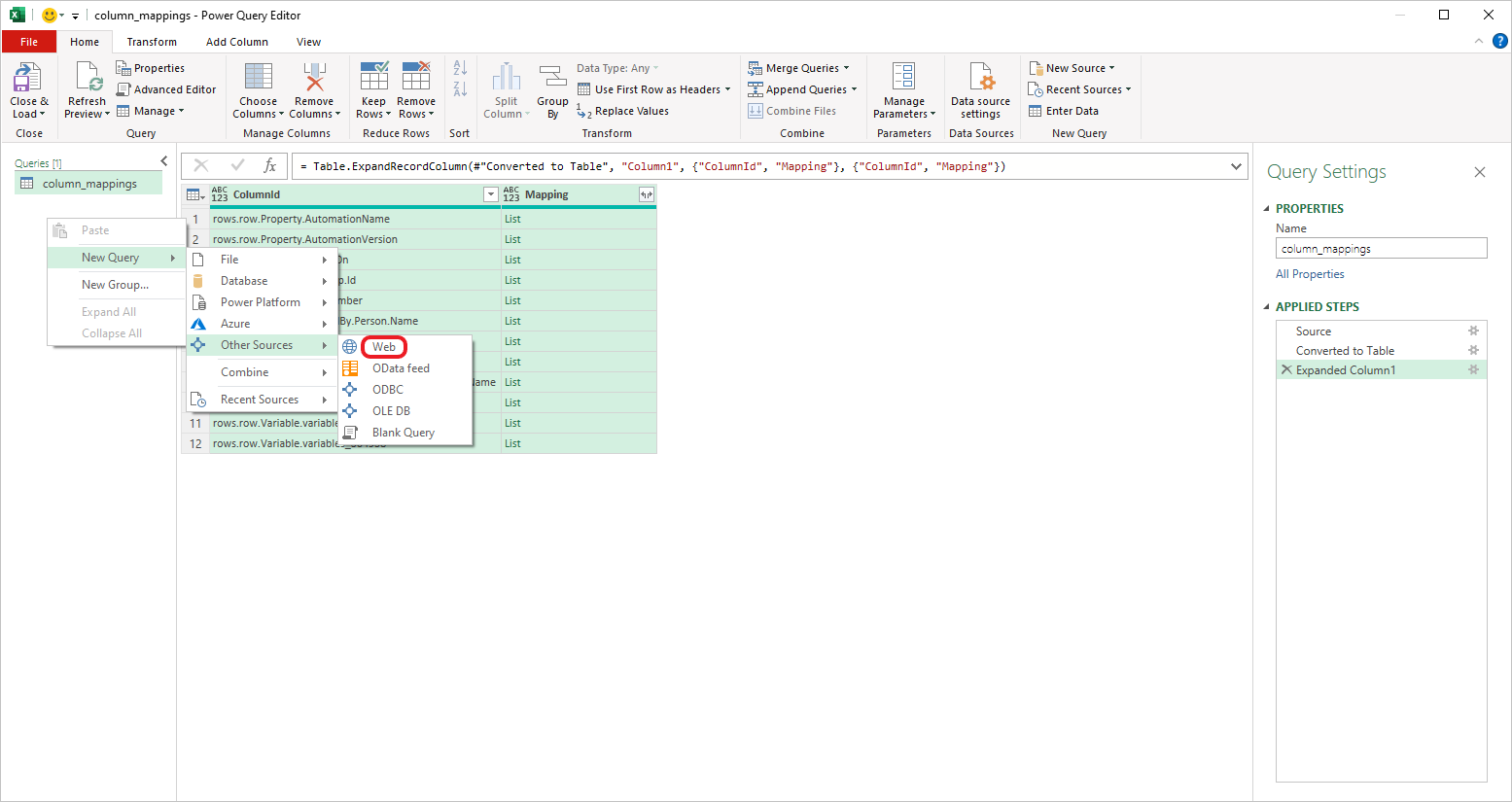Collapse the Queries pane arrow
1512x802 pixels.
[163, 161]
